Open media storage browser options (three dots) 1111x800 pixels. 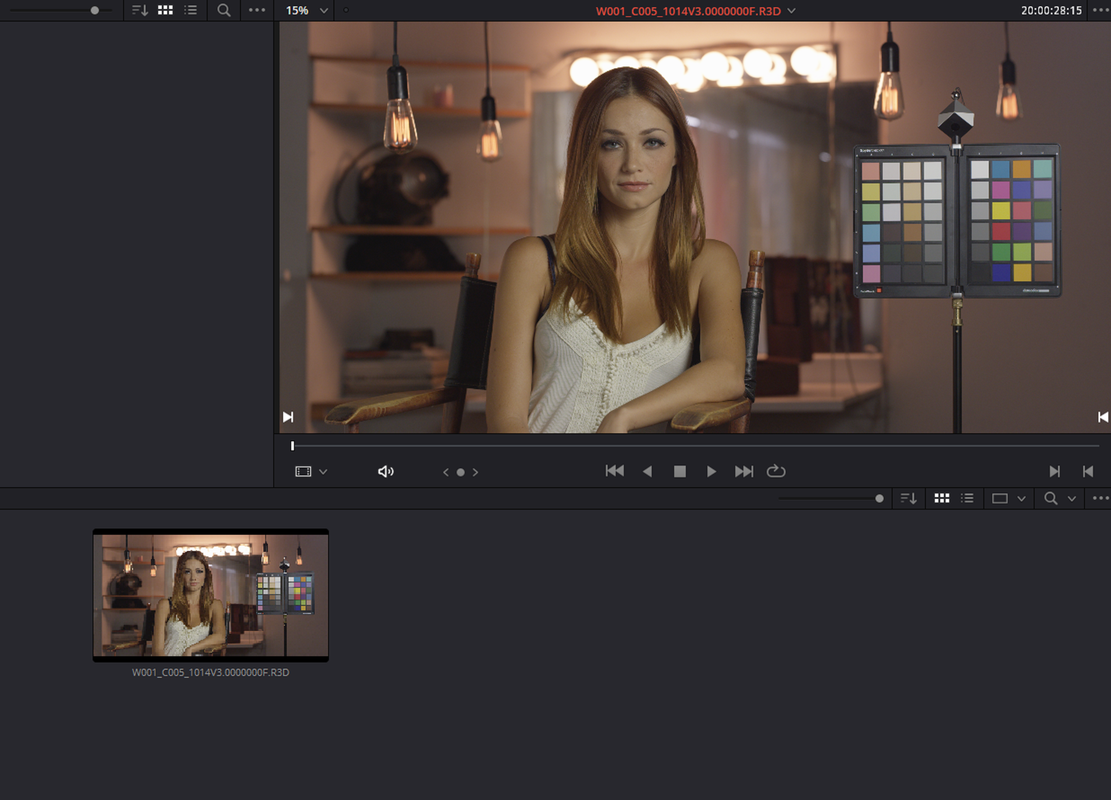pos(257,11)
